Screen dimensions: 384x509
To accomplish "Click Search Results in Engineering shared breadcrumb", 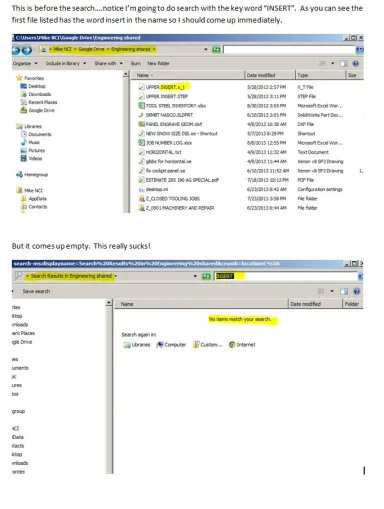I will [71, 276].
